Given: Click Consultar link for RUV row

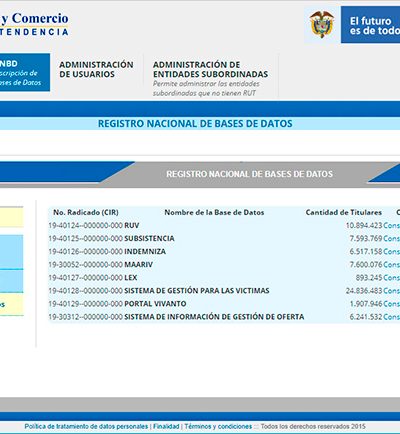Looking at the screenshot, I should coord(392,225).
